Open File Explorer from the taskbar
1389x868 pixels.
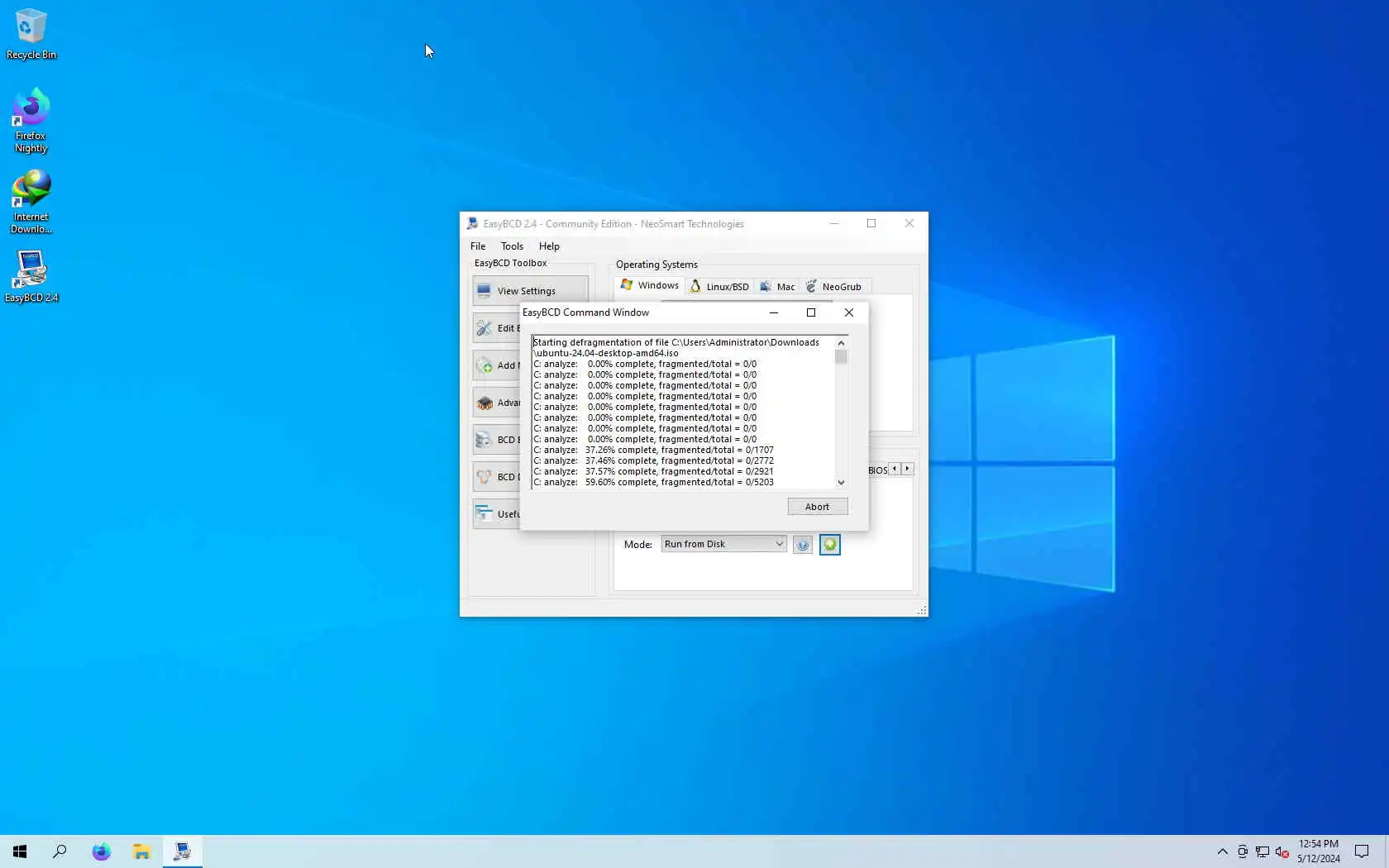(x=141, y=851)
